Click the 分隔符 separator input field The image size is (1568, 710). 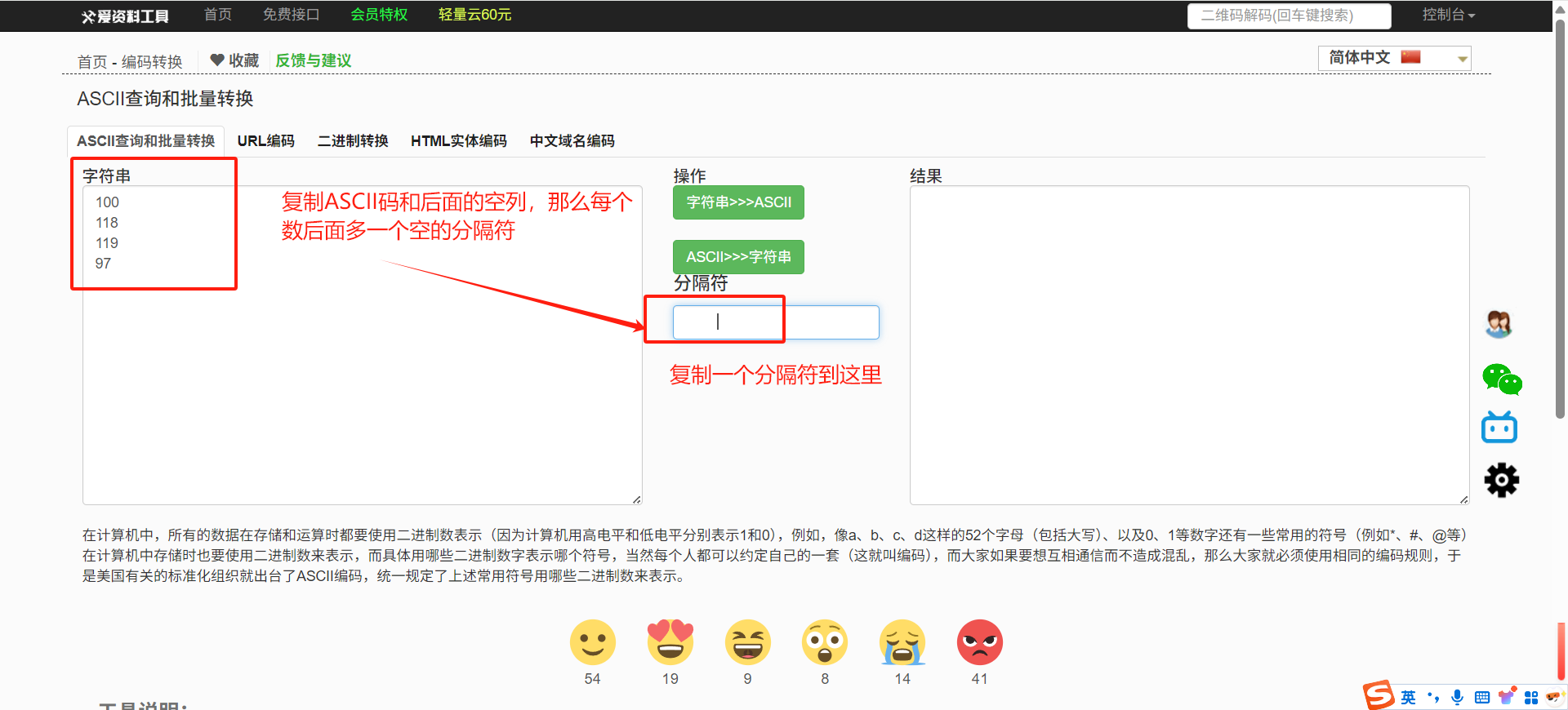776,322
